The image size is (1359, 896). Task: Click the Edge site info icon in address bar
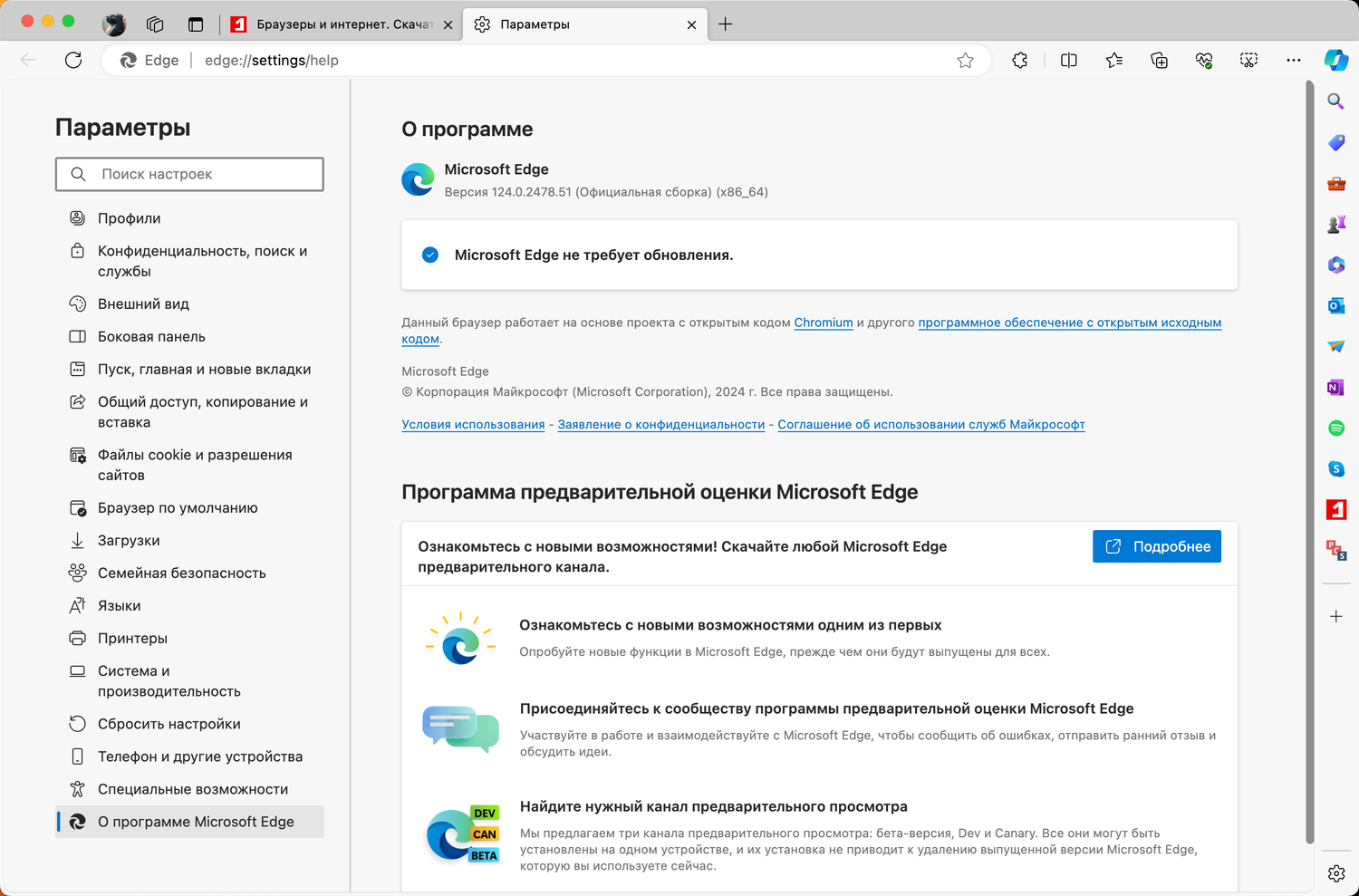pyautogui.click(x=149, y=61)
